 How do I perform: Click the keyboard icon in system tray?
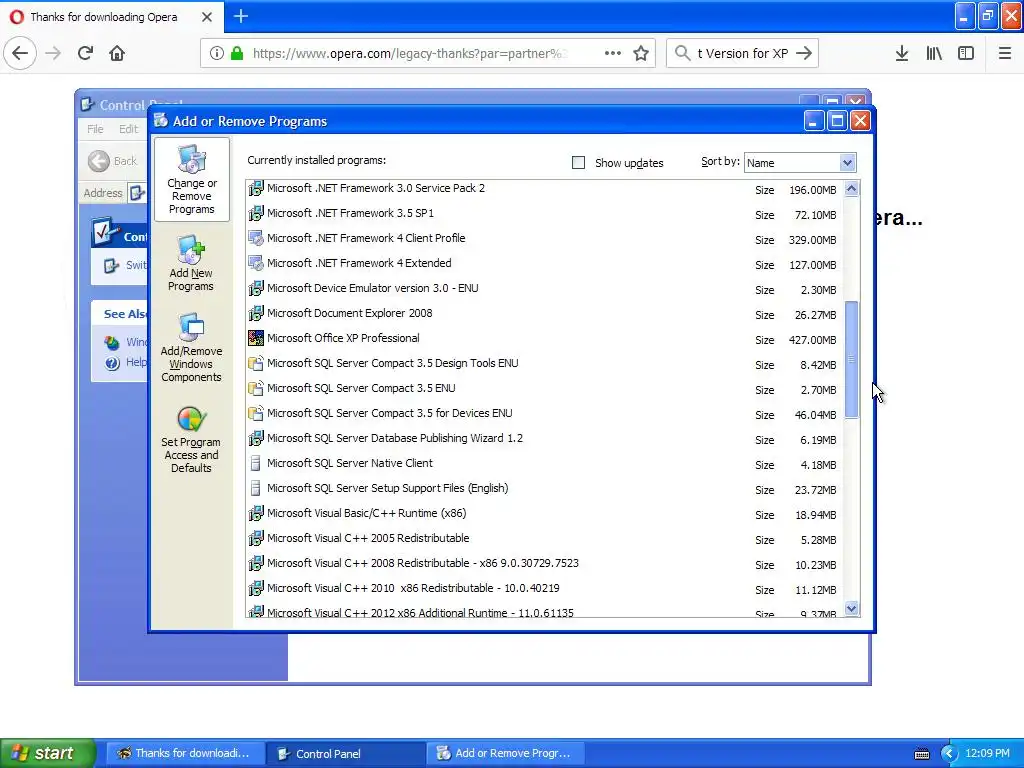point(921,754)
